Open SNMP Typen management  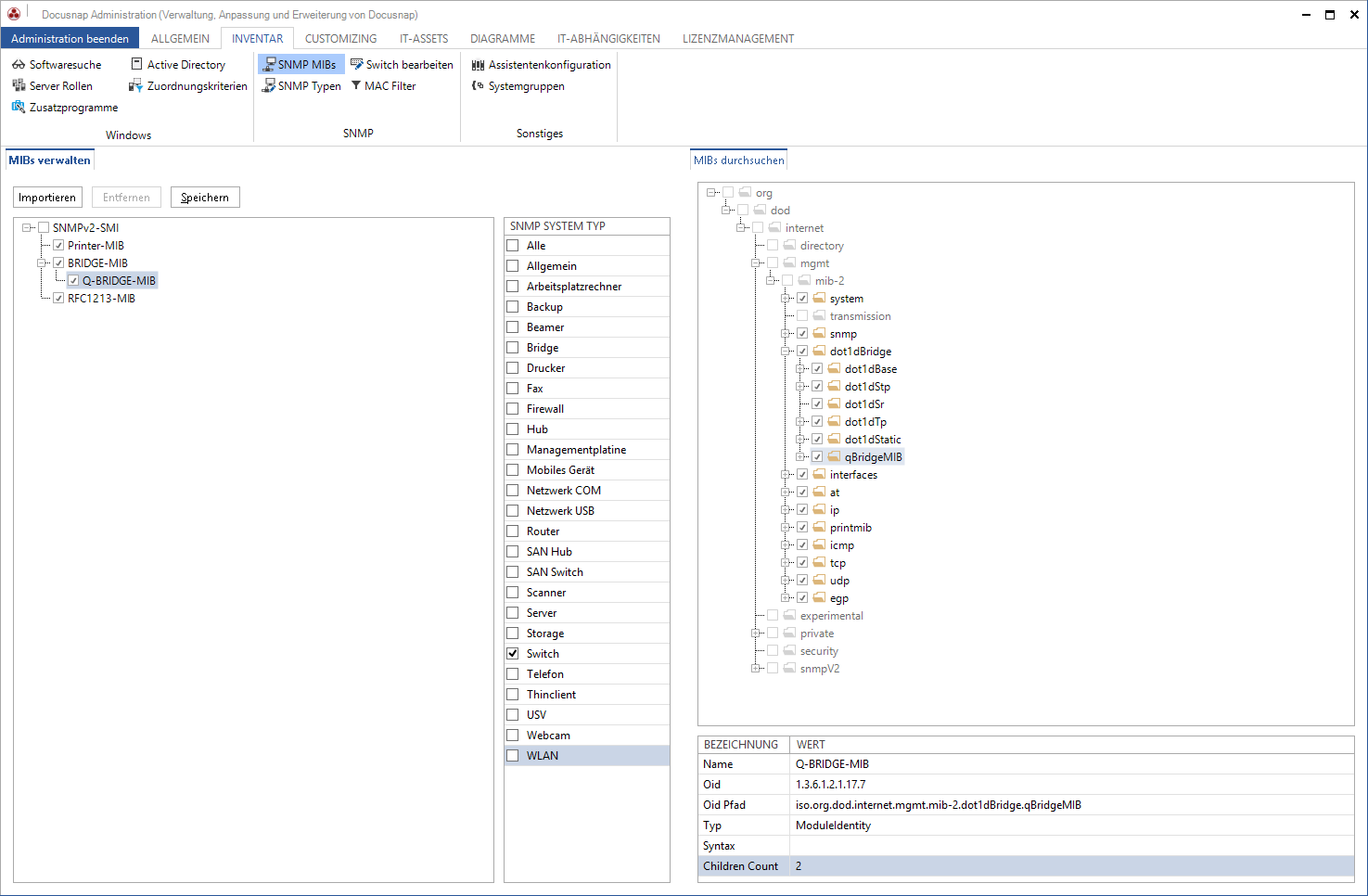click(x=302, y=86)
